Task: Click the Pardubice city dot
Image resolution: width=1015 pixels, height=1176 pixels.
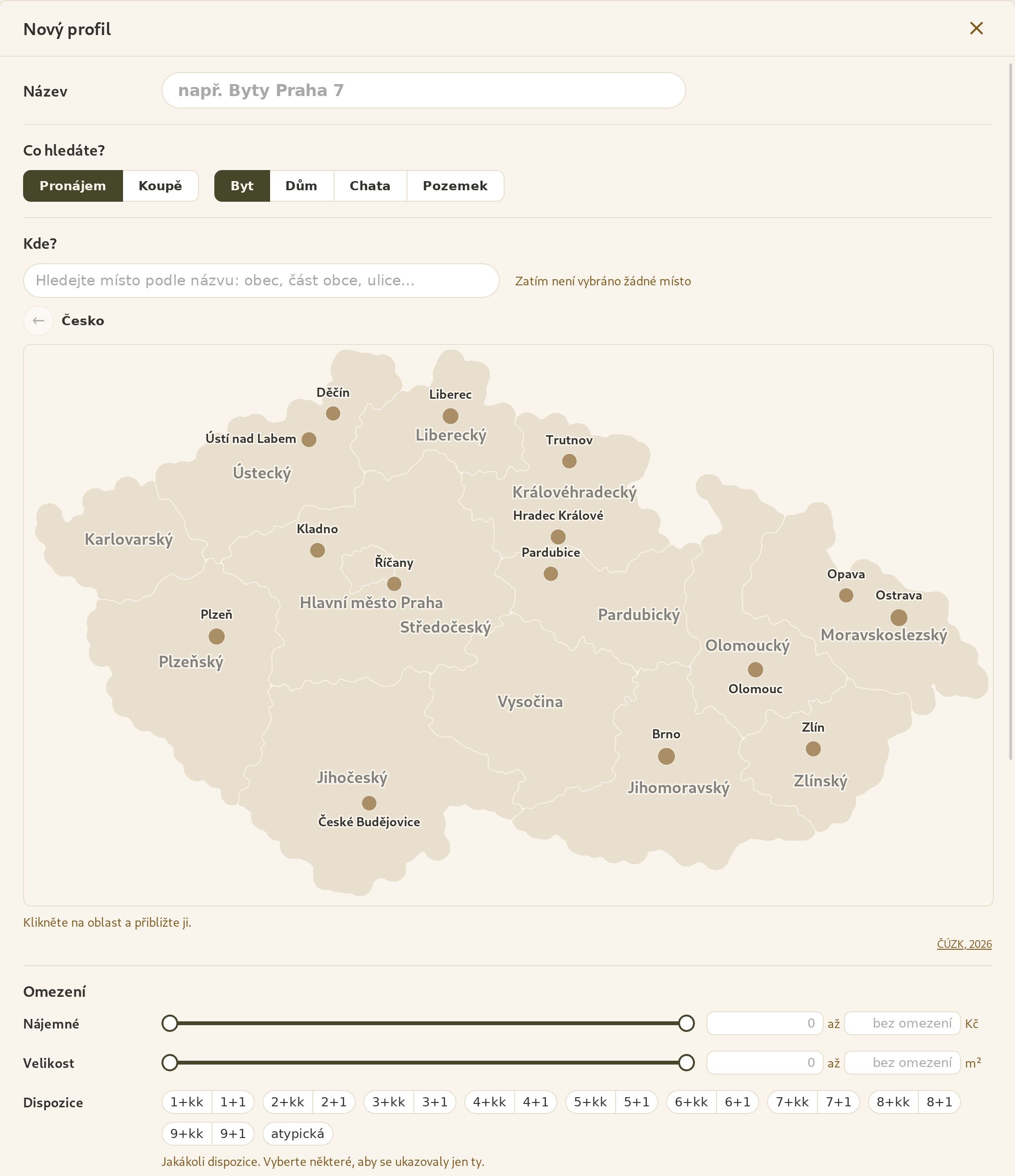Action: (551, 574)
